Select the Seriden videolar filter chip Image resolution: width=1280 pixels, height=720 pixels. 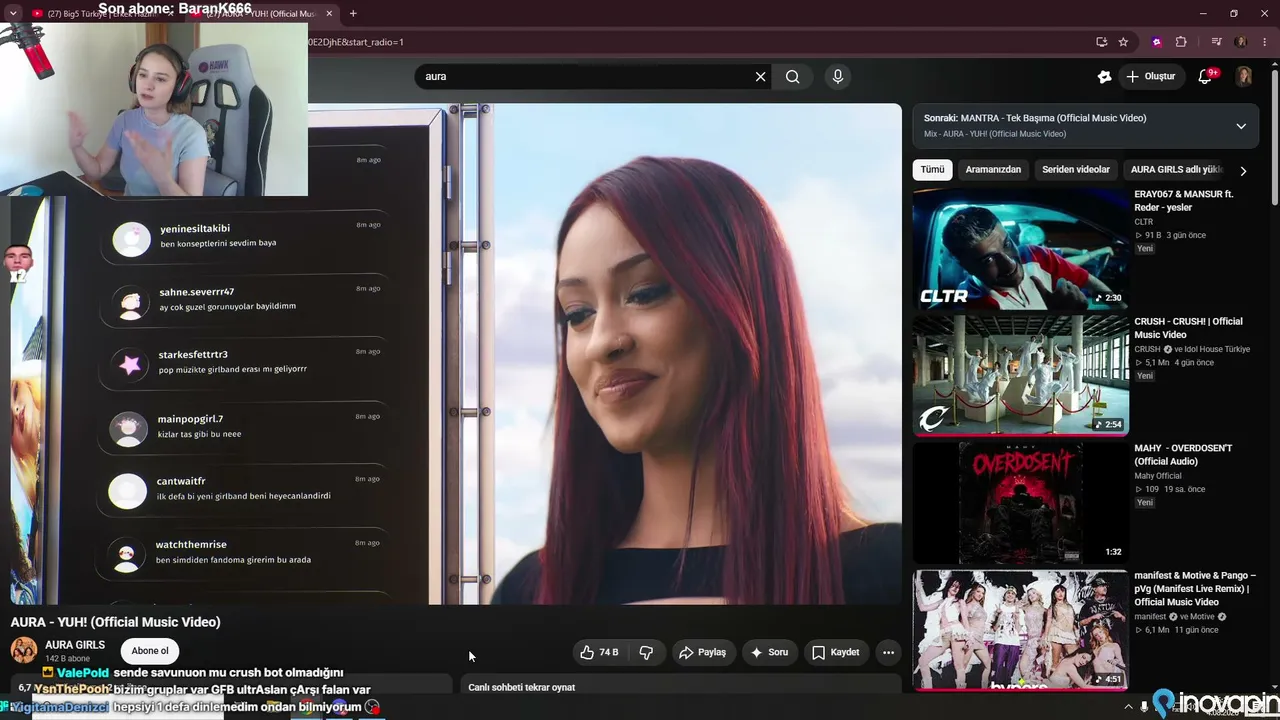coord(1076,170)
